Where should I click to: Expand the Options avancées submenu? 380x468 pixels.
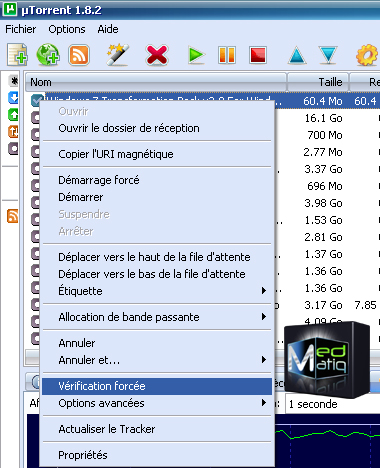click(x=156, y=403)
